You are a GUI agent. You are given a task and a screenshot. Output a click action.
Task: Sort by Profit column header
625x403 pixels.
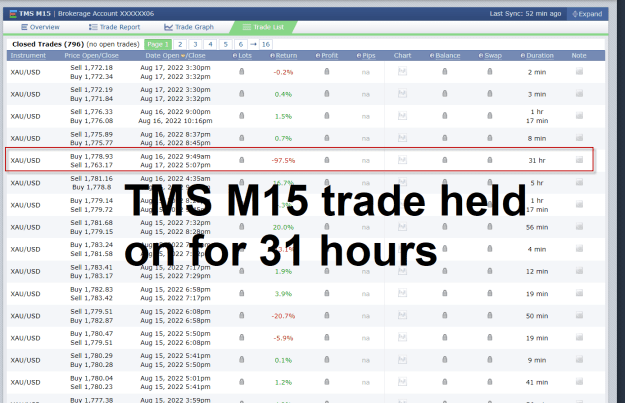327,56
